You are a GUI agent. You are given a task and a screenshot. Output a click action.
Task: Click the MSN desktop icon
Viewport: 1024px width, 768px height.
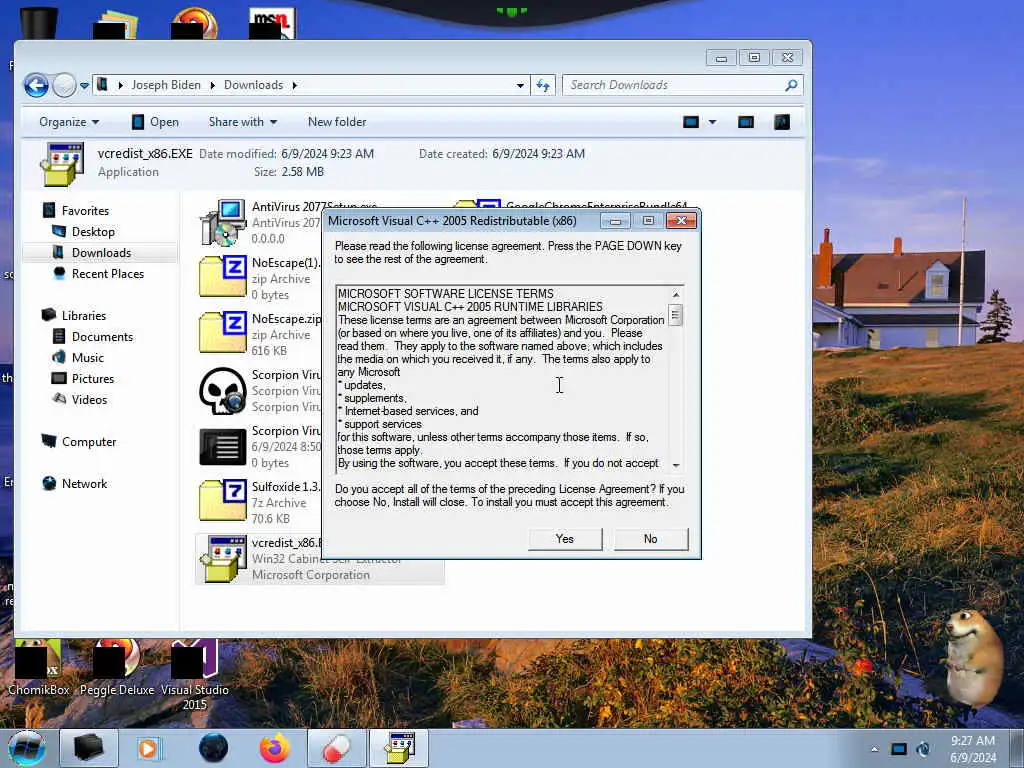coord(272,23)
